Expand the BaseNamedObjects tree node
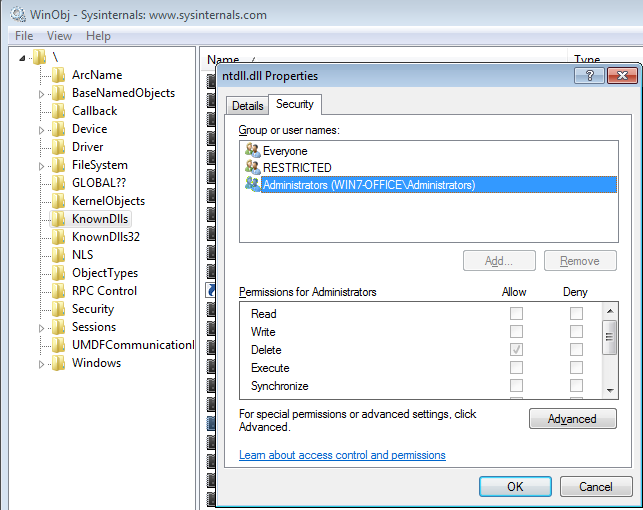The height and width of the screenshot is (510, 643). (42, 94)
